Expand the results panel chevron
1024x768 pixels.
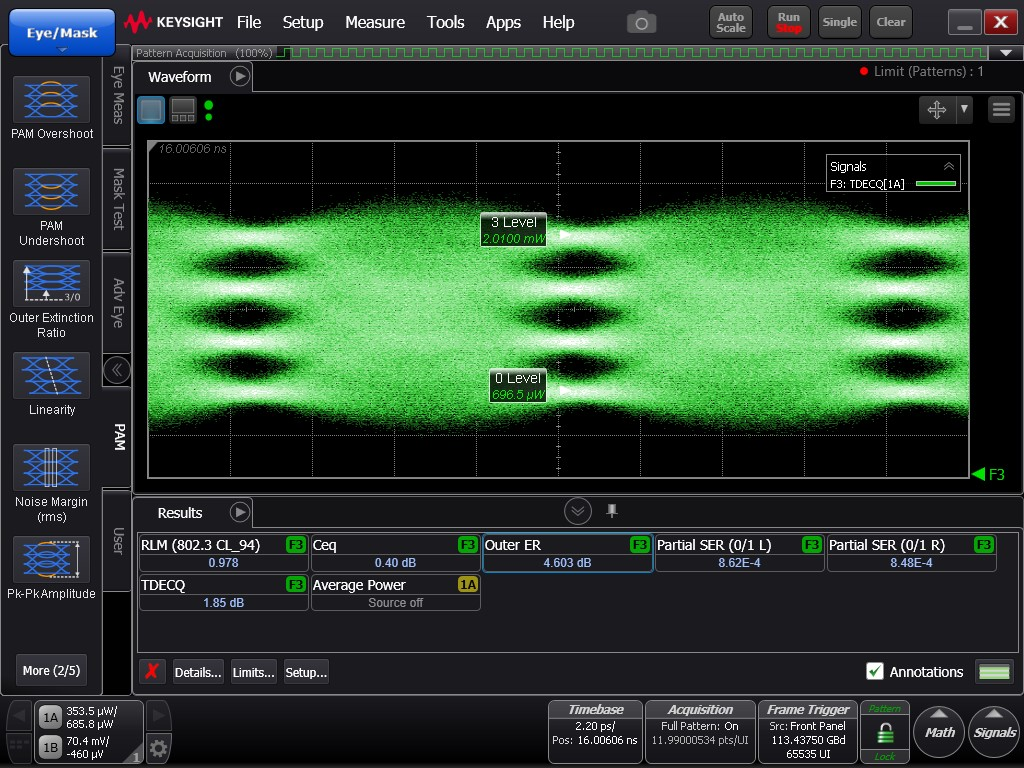point(578,512)
